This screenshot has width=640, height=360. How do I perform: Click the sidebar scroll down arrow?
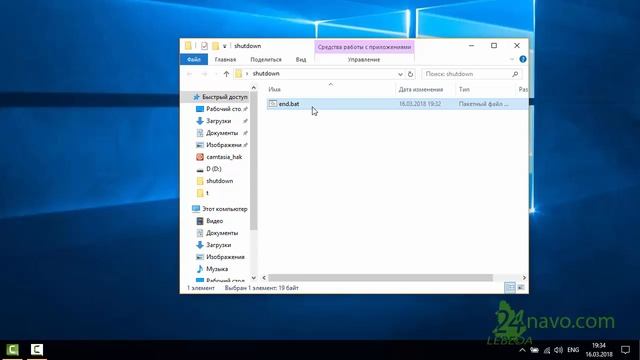[253, 278]
